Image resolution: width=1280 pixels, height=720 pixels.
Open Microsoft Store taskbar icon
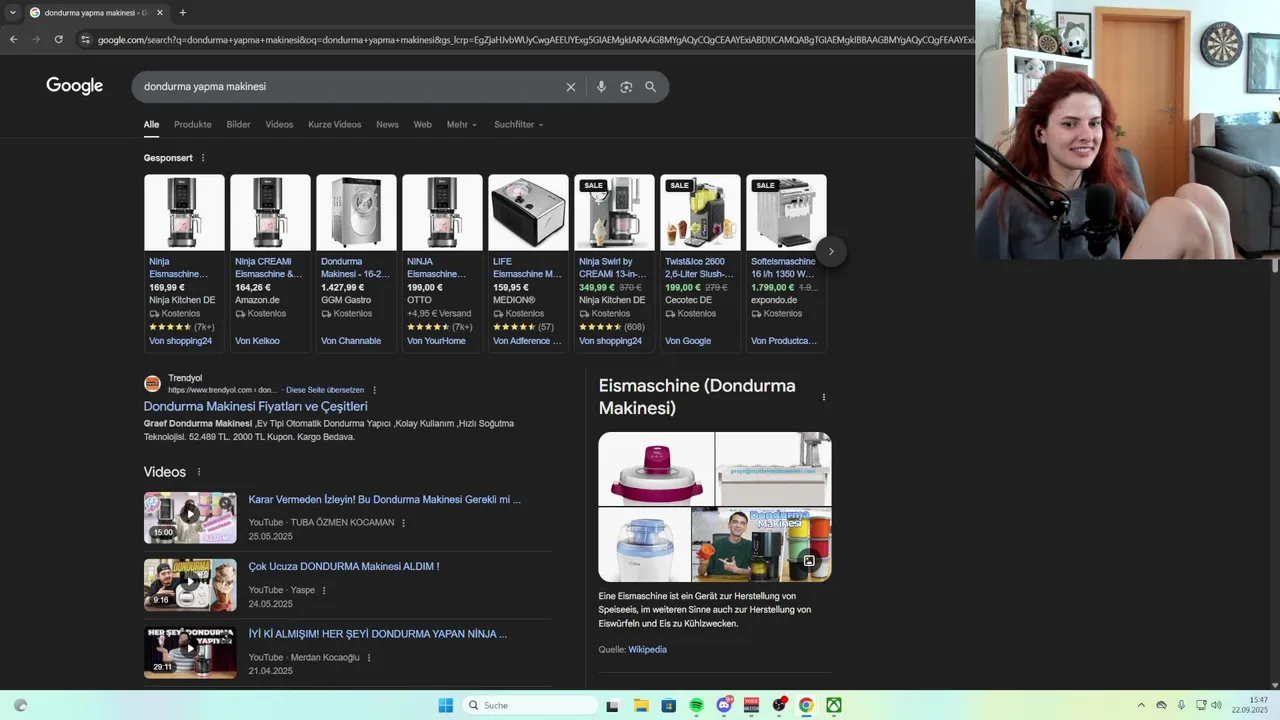click(x=669, y=705)
